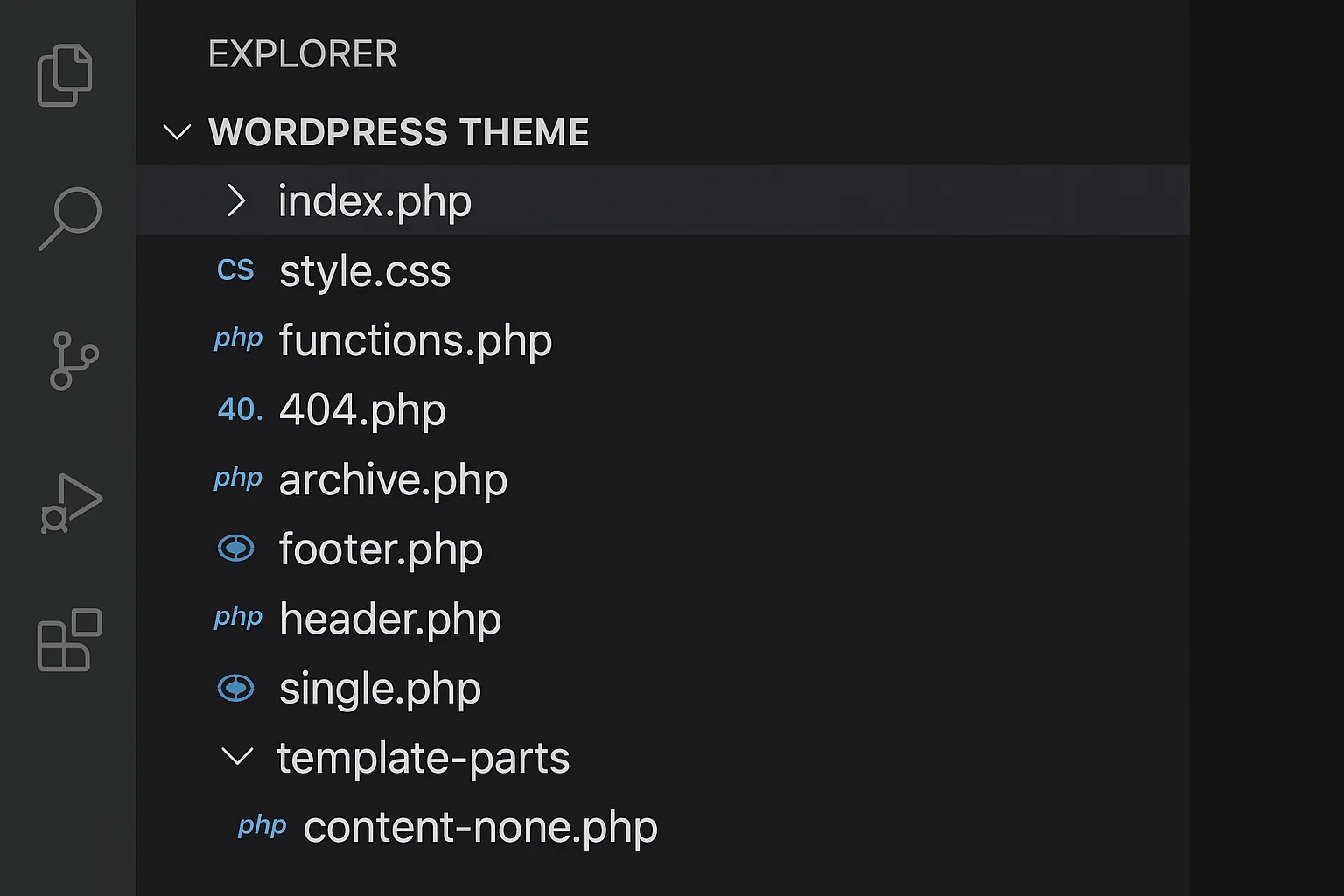Click the php icon beside functions.php
The width and height of the screenshot is (1344, 896).
pyautogui.click(x=237, y=339)
